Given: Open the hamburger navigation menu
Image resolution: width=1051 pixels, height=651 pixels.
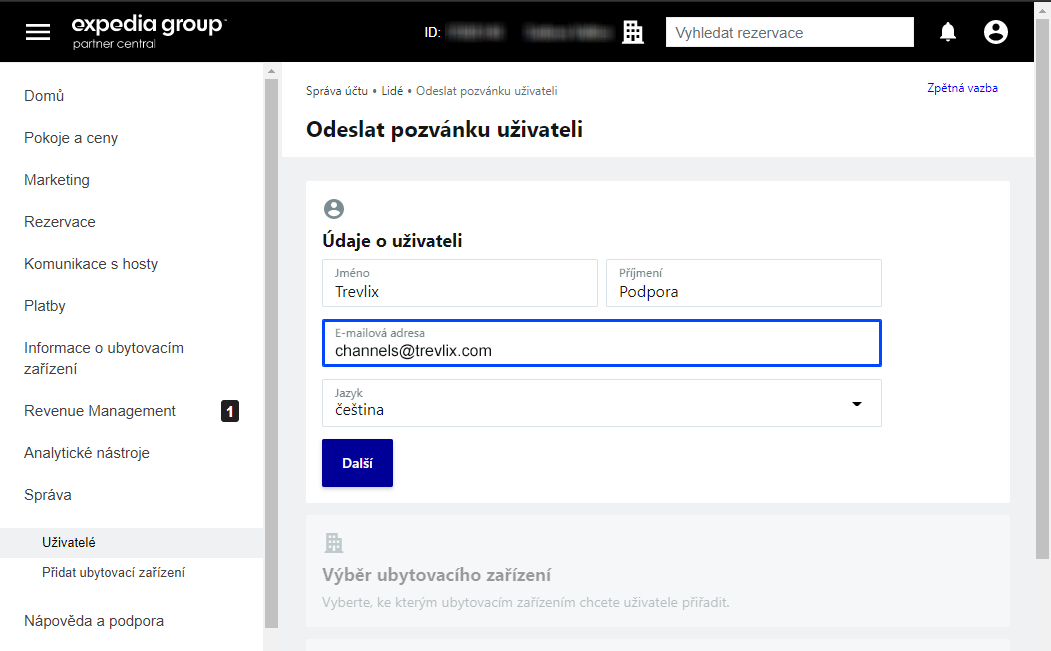Looking at the screenshot, I should [38, 31].
